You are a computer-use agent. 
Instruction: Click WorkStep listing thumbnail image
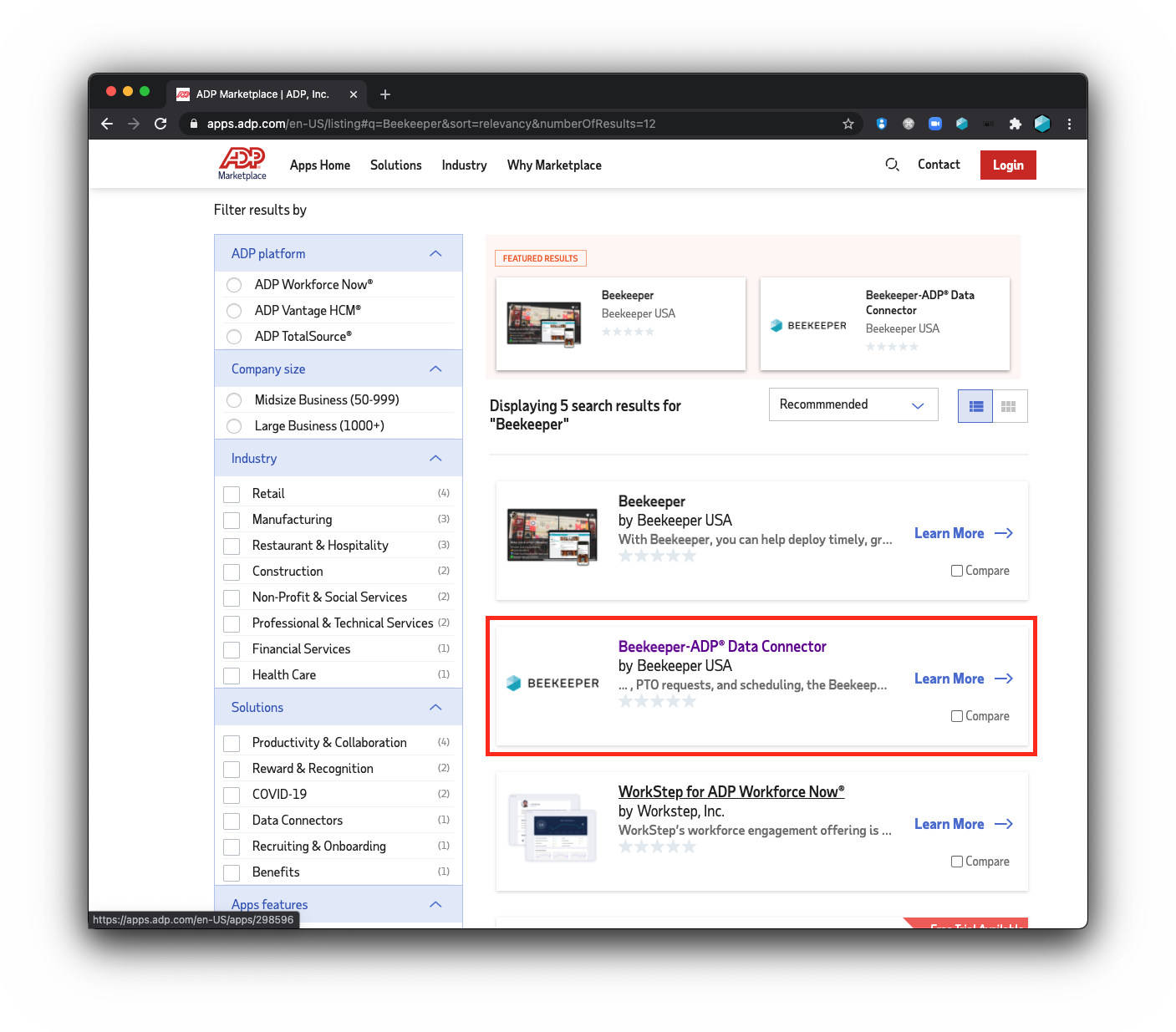pos(552,827)
